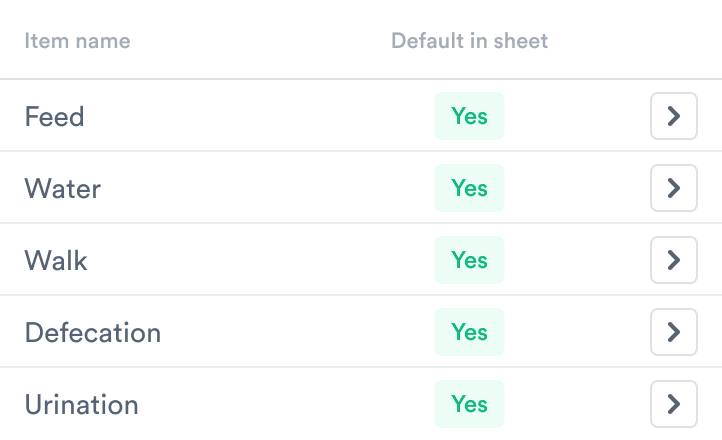Viewport: 722px width, 440px height.
Task: Open Defecation using the right chevron
Action: click(x=673, y=332)
